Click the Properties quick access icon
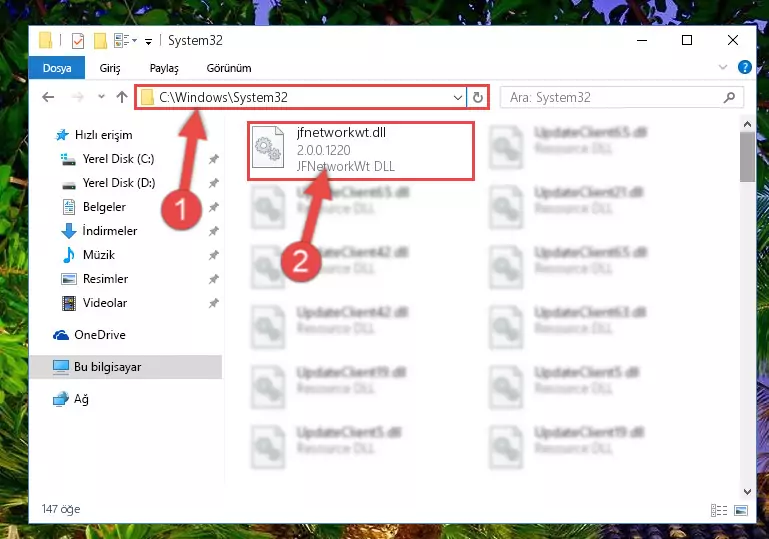Viewport: 769px width, 539px height. 77,41
